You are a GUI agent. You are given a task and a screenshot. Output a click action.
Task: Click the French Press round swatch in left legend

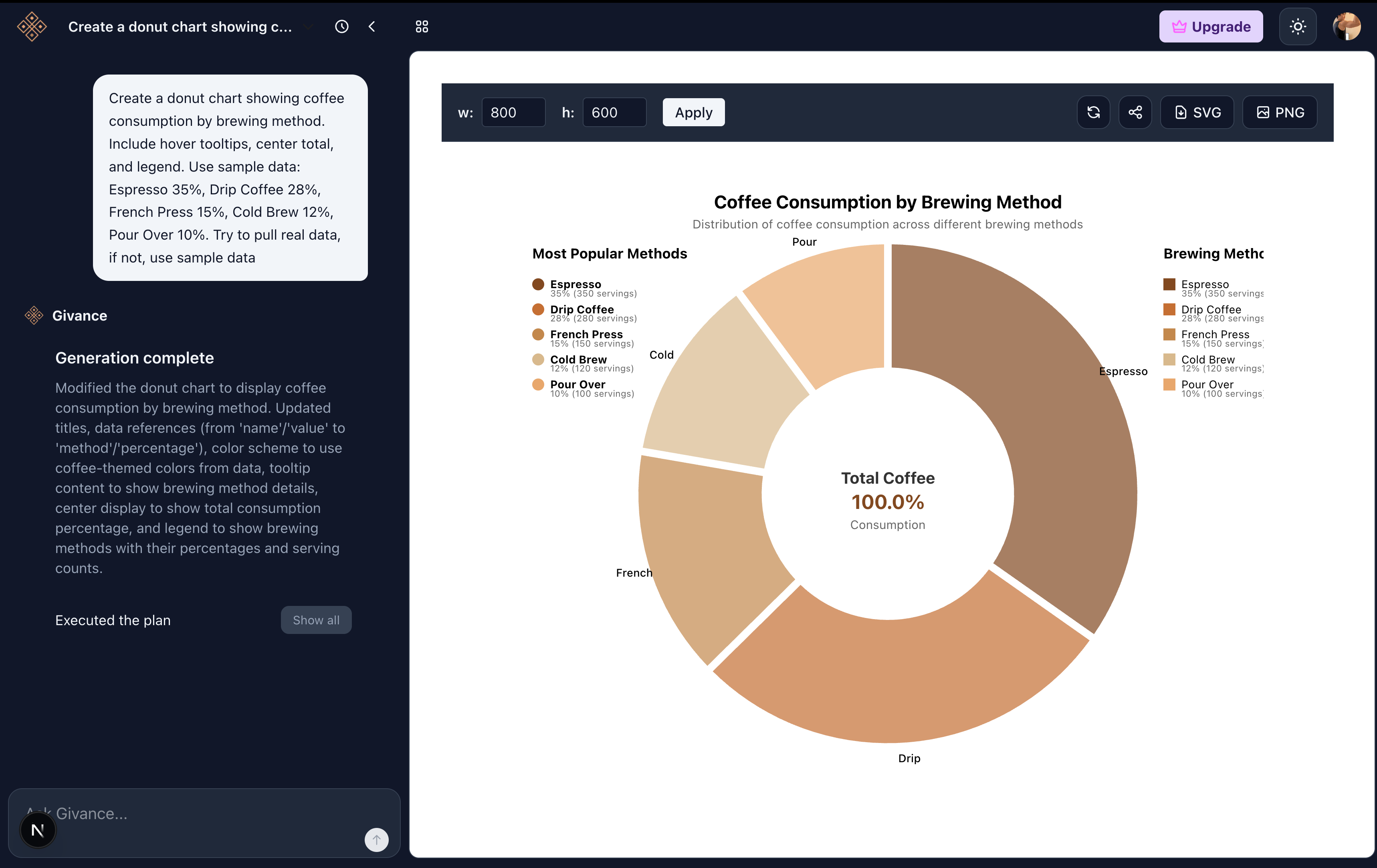pyautogui.click(x=538, y=335)
